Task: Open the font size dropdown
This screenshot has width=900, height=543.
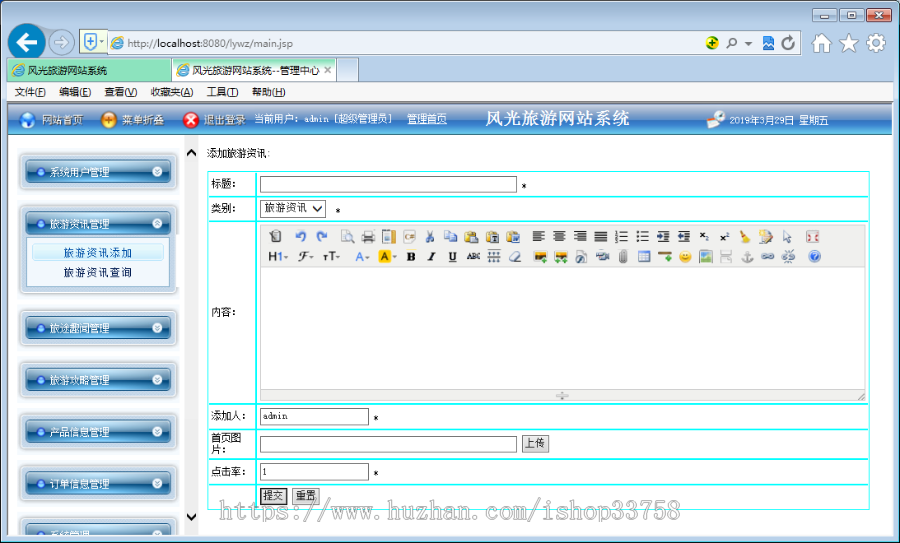Action: 331,256
